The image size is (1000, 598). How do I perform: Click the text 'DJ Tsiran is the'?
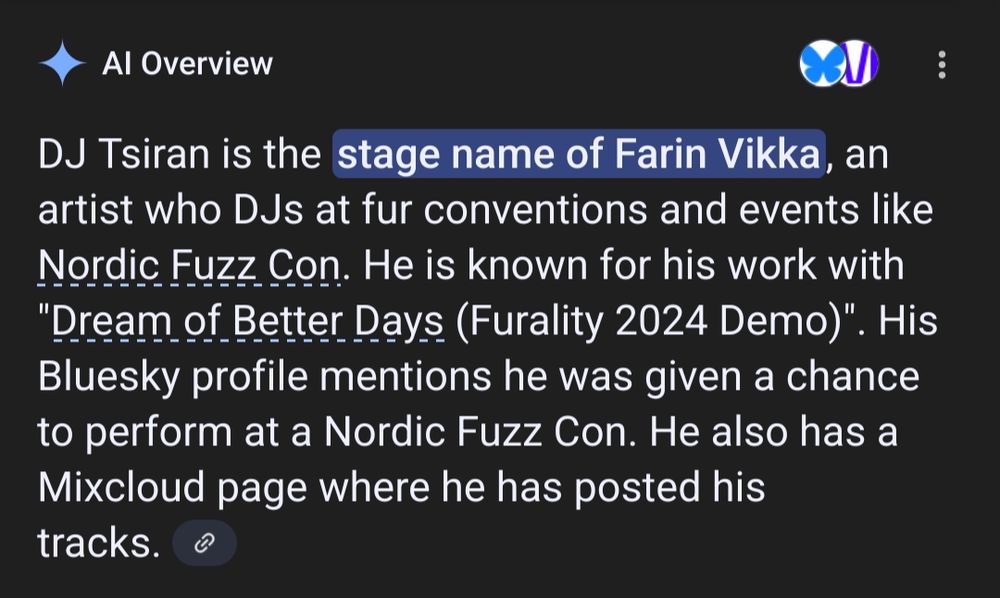coord(179,154)
